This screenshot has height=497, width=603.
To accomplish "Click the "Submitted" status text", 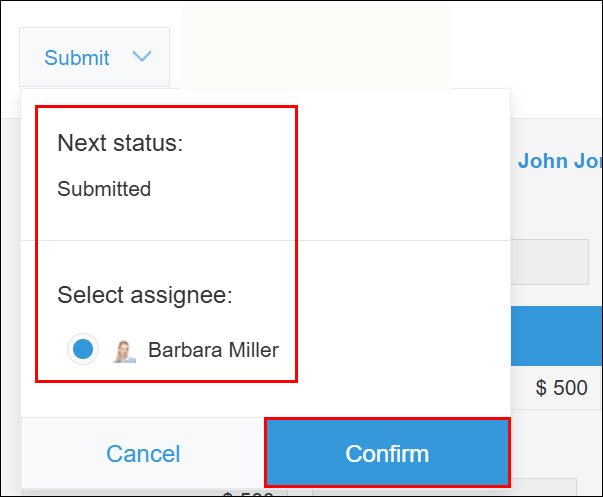I will [104, 189].
